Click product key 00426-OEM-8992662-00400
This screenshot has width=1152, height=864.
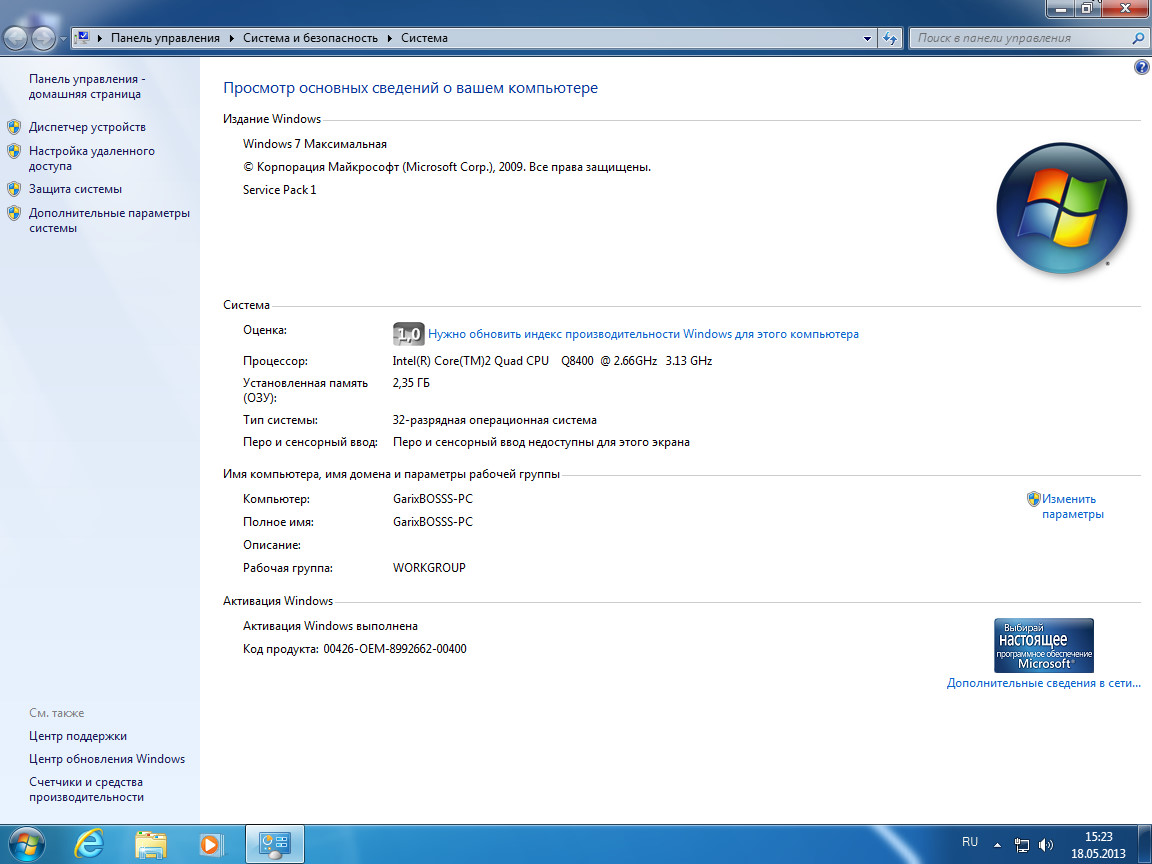395,649
